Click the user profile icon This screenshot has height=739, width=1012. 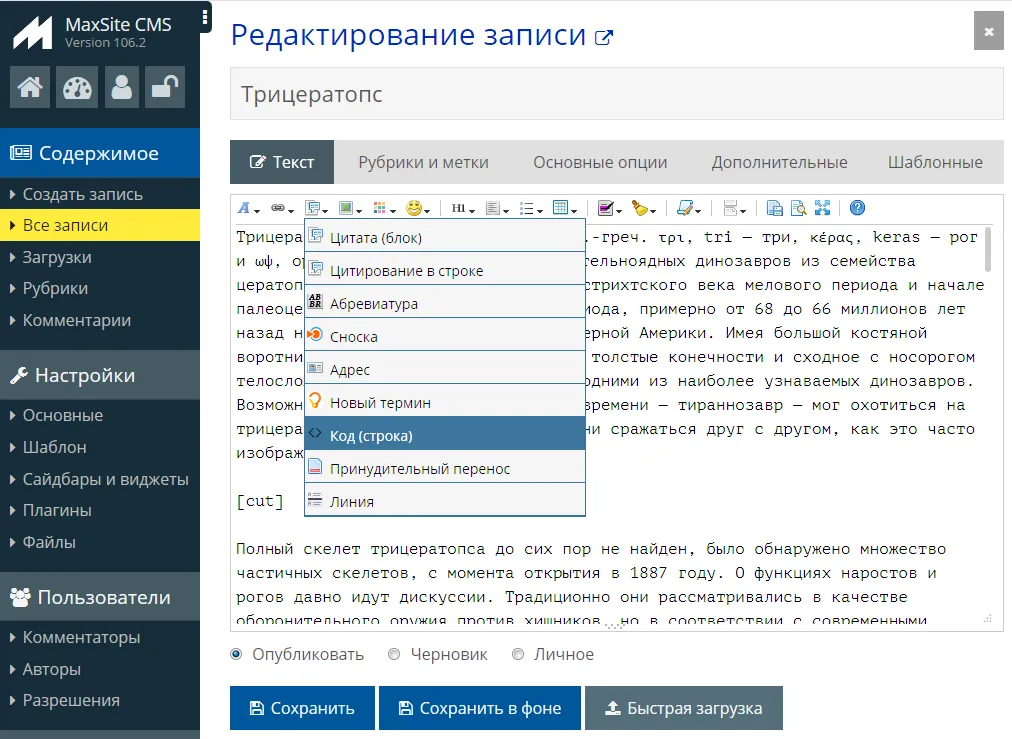pyautogui.click(x=122, y=88)
